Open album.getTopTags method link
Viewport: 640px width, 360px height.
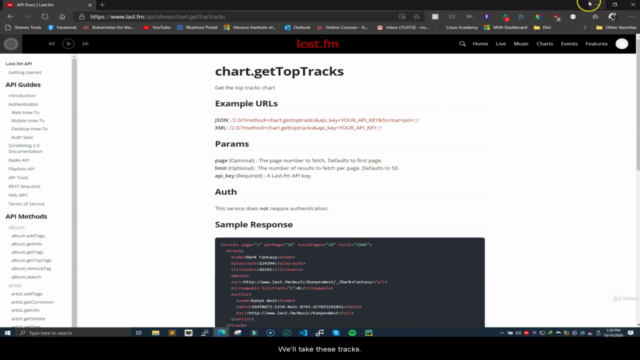coord(31,260)
